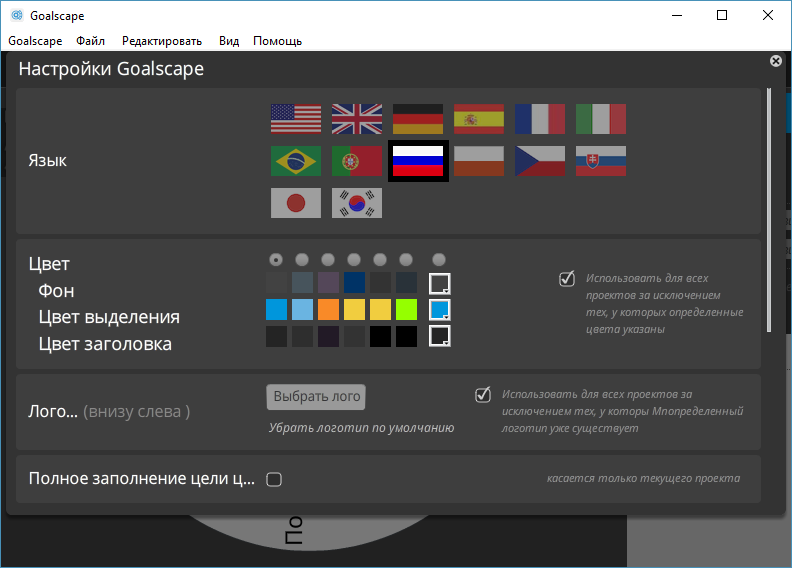This screenshot has width=792, height=568.
Task: Open the custom Фон color picker
Action: 439,284
